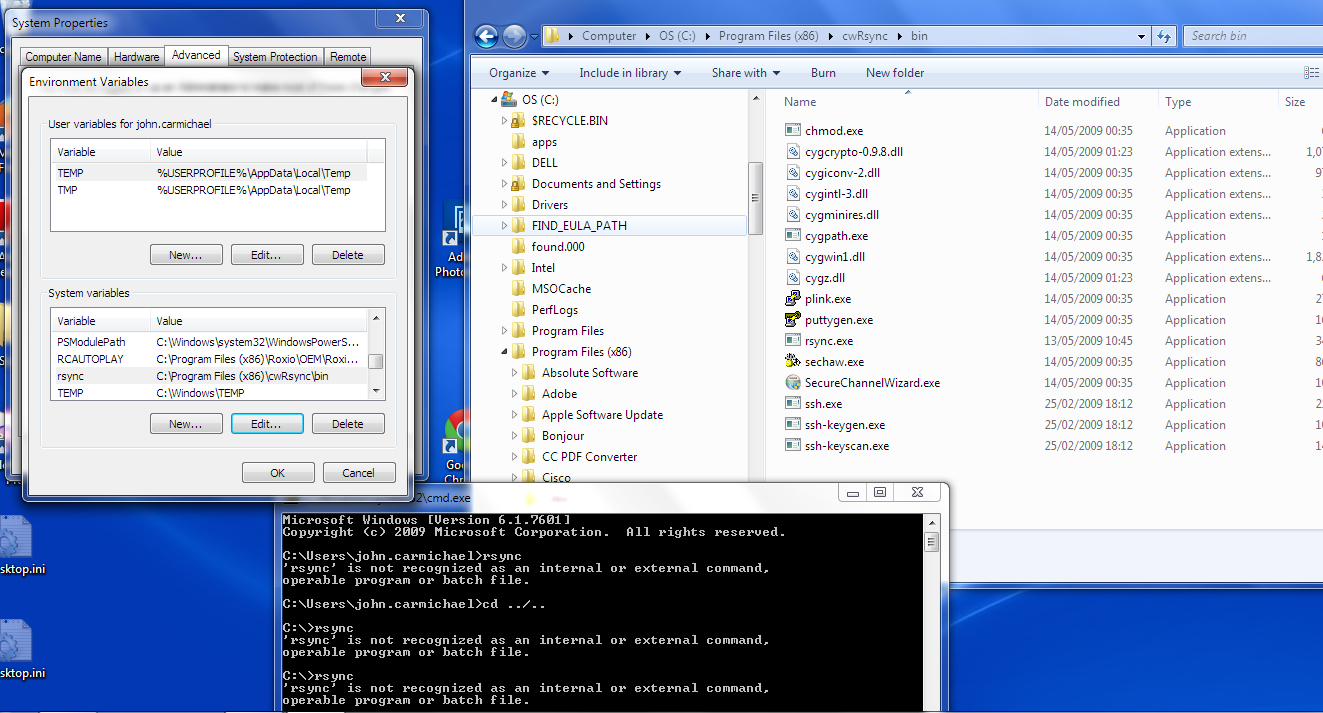Select the PSModulePath system variable row
1323x713 pixels.
210,342
